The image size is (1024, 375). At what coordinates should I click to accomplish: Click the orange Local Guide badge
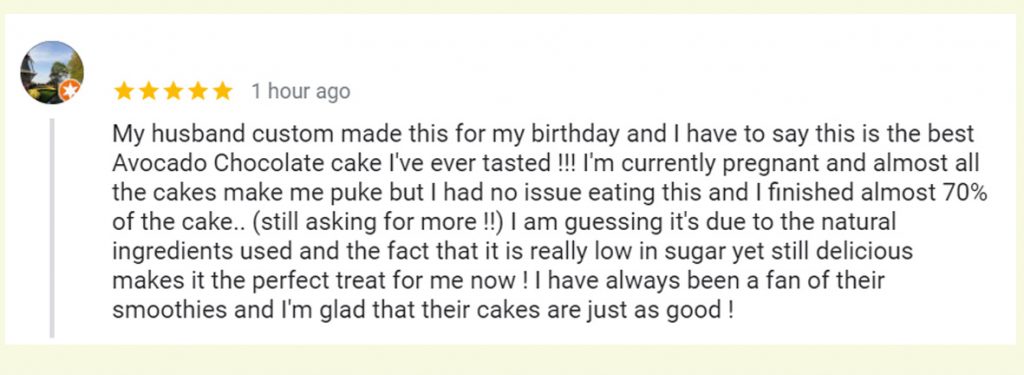[70, 91]
